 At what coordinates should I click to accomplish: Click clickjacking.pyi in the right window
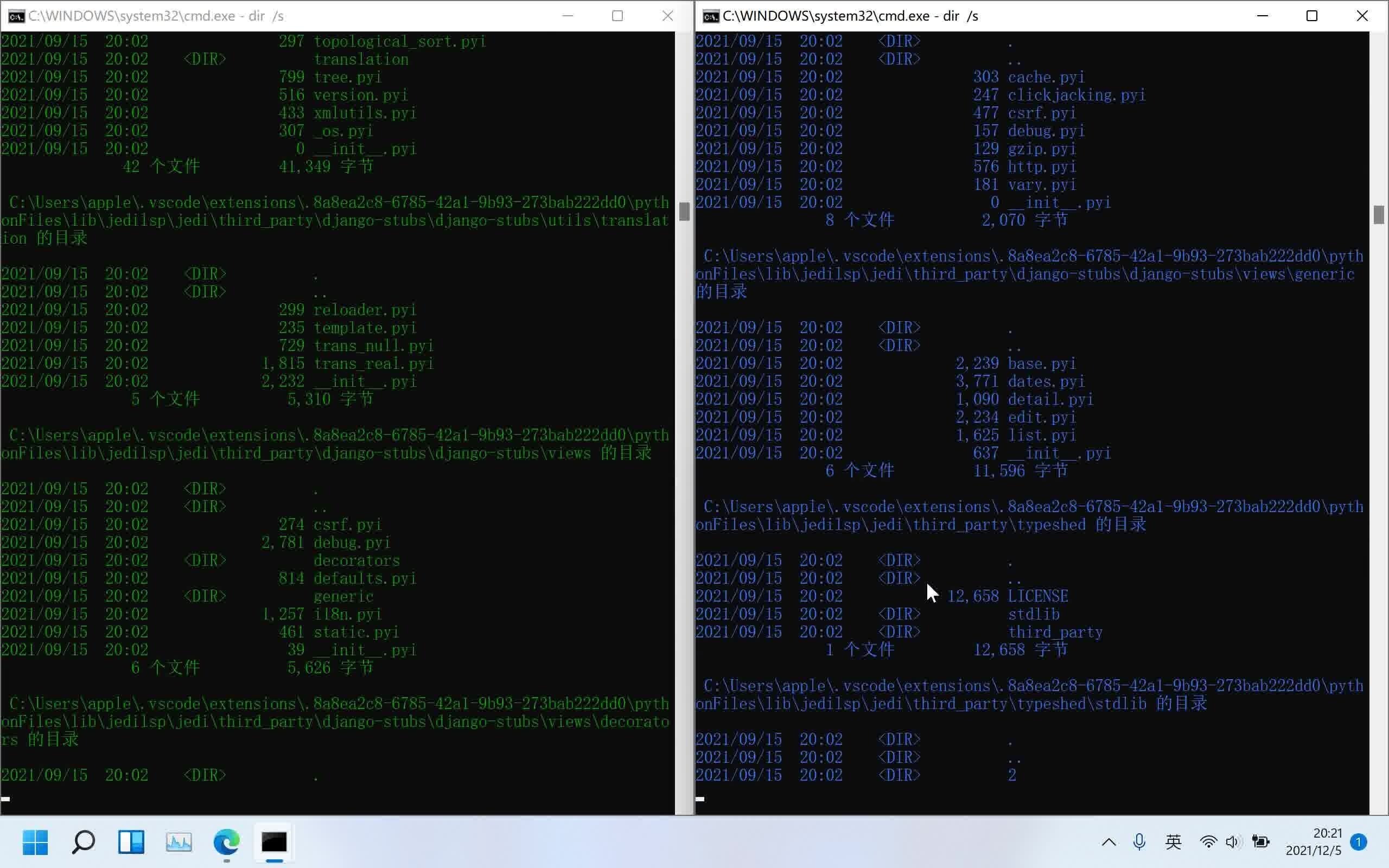[1077, 95]
